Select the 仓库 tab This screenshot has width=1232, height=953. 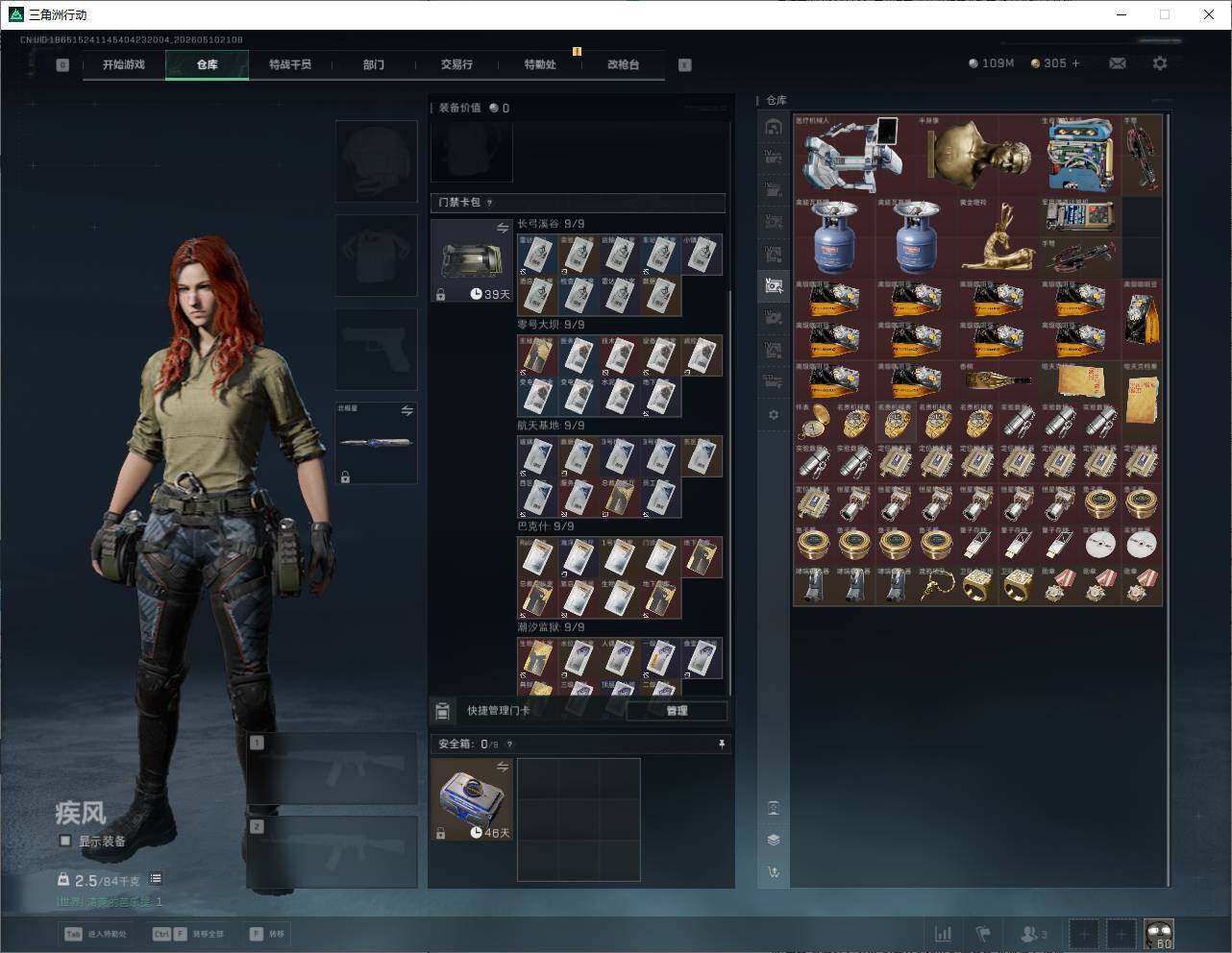tap(208, 64)
